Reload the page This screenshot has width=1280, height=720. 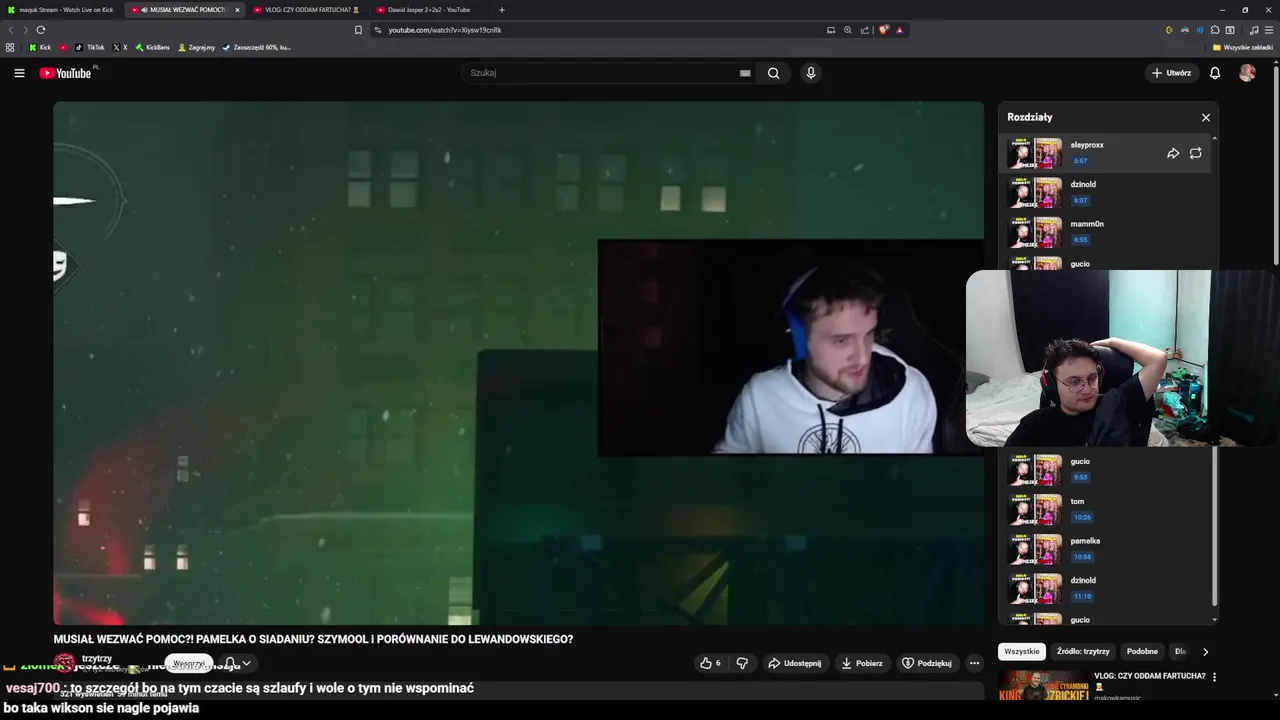40,30
